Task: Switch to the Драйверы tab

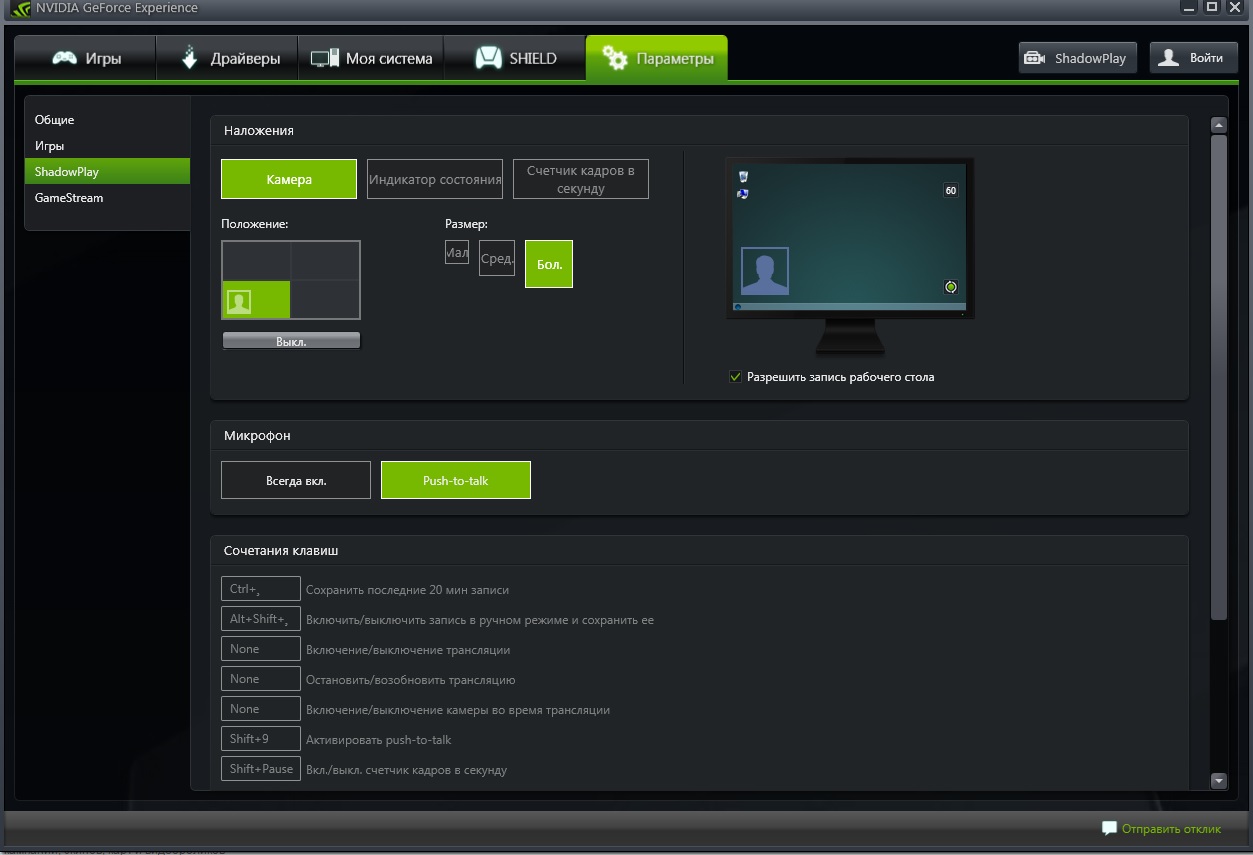Action: pos(228,58)
